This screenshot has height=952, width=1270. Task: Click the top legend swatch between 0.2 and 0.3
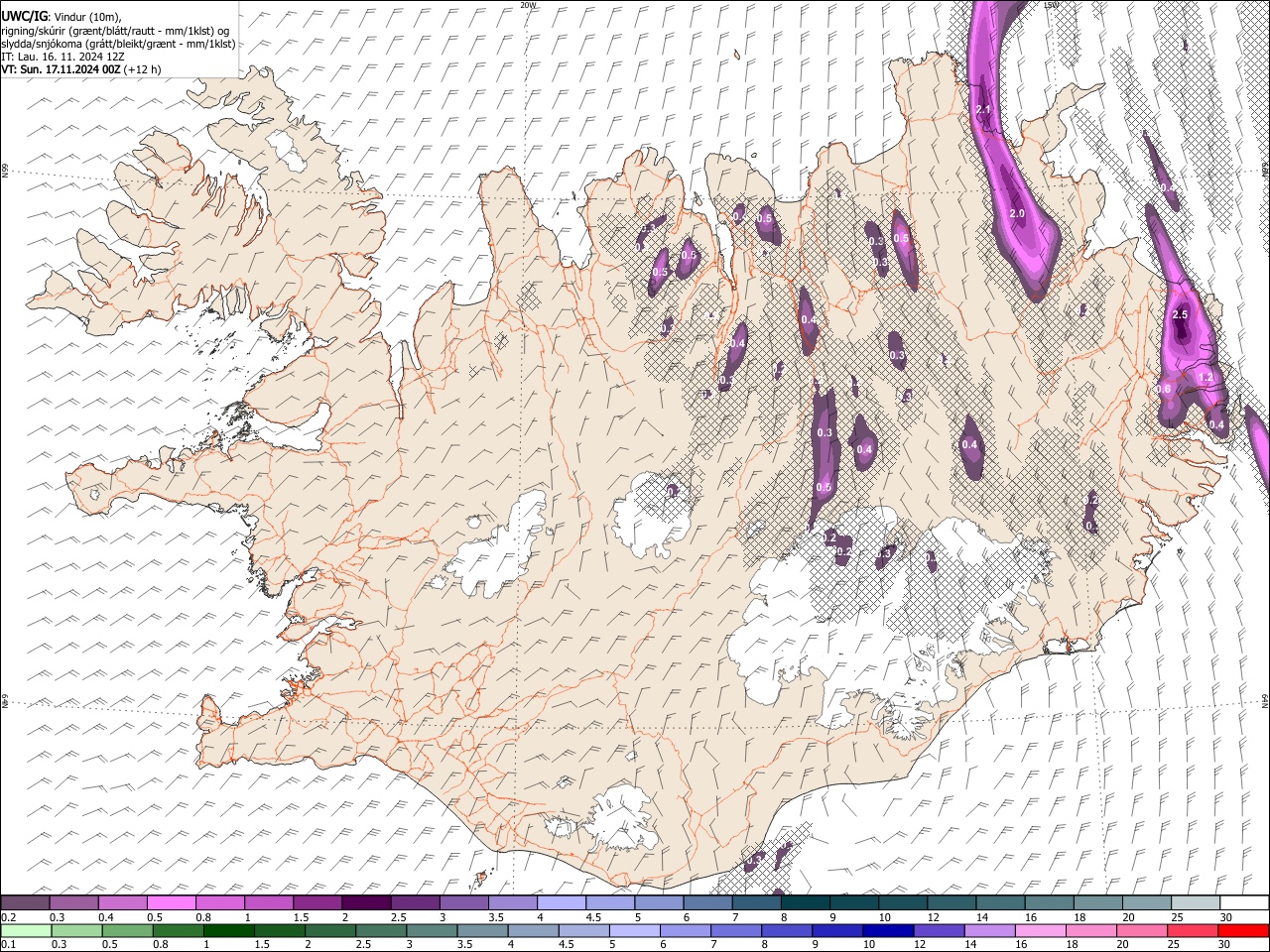(x=25, y=902)
